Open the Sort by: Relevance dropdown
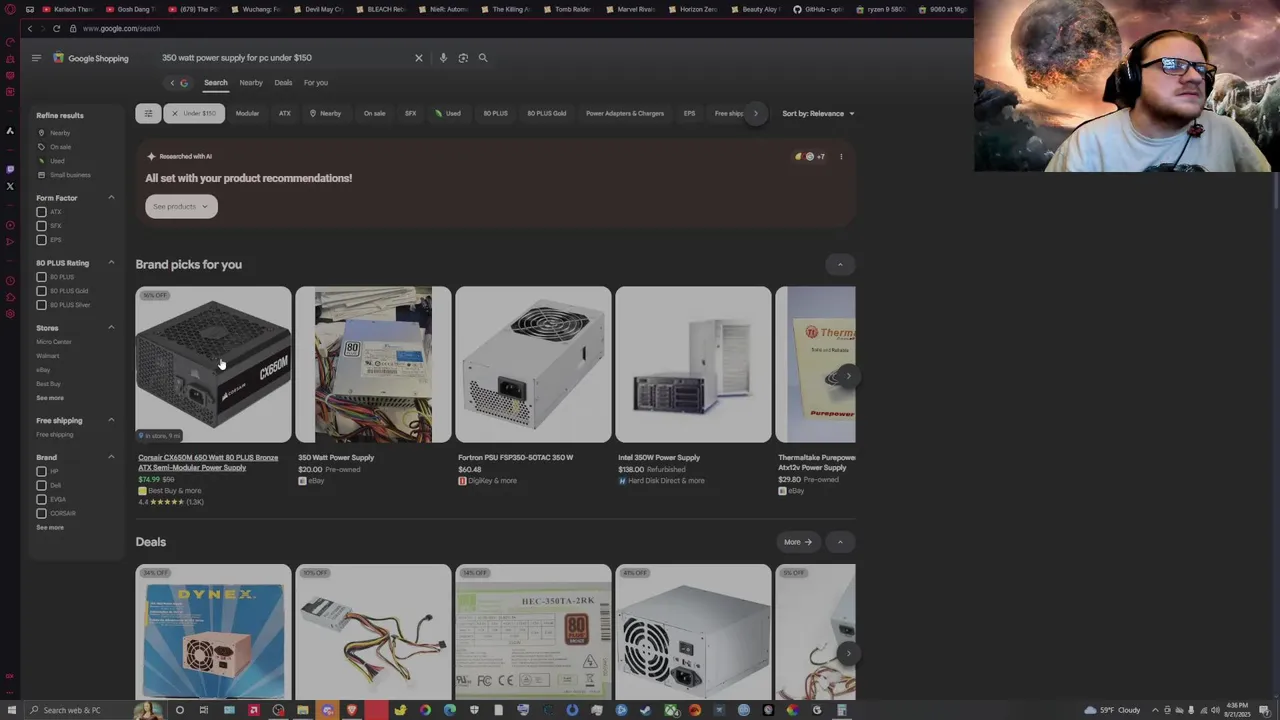The image size is (1280, 720). coord(818,114)
